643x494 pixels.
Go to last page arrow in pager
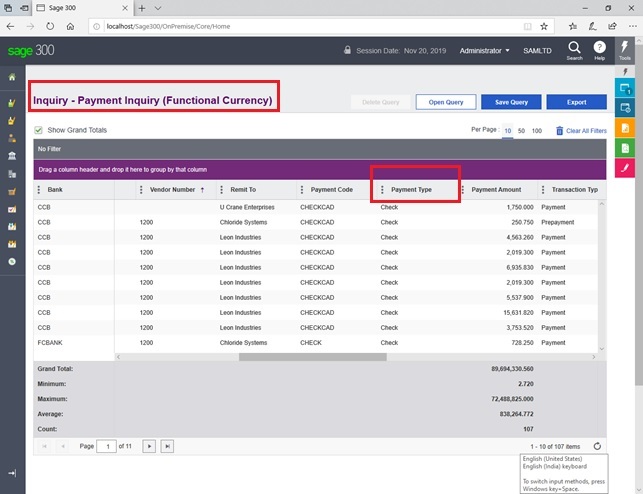pos(167,446)
